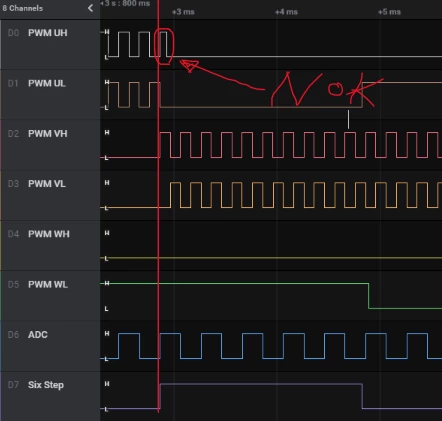Click the D3 channel index

[13, 184]
